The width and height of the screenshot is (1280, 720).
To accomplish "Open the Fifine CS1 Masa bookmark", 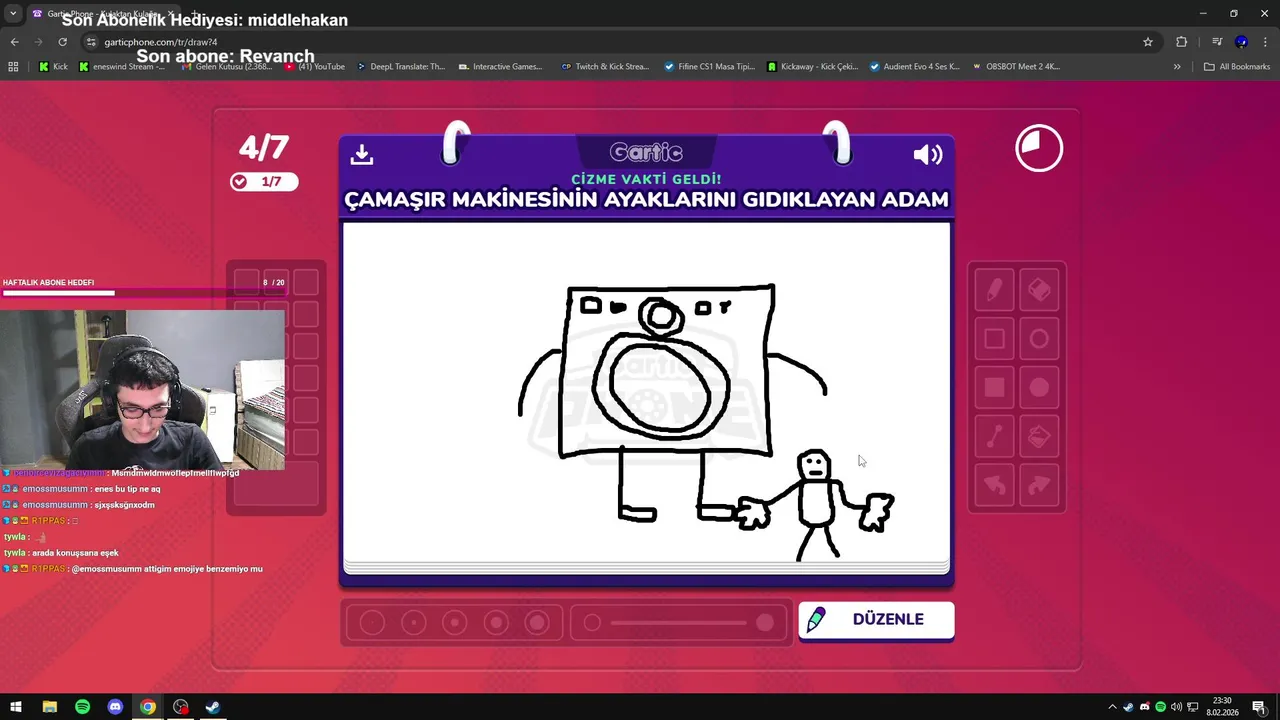I will (709, 67).
